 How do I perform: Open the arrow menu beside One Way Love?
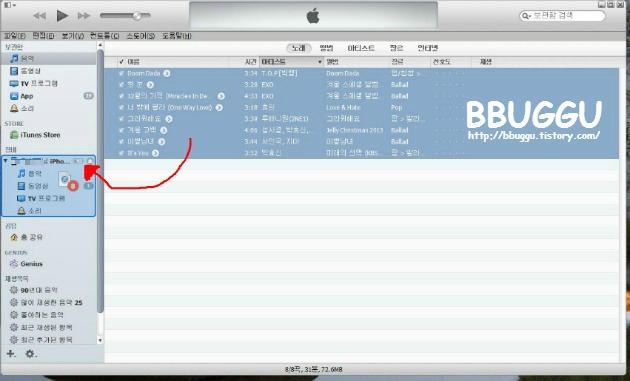[219, 108]
